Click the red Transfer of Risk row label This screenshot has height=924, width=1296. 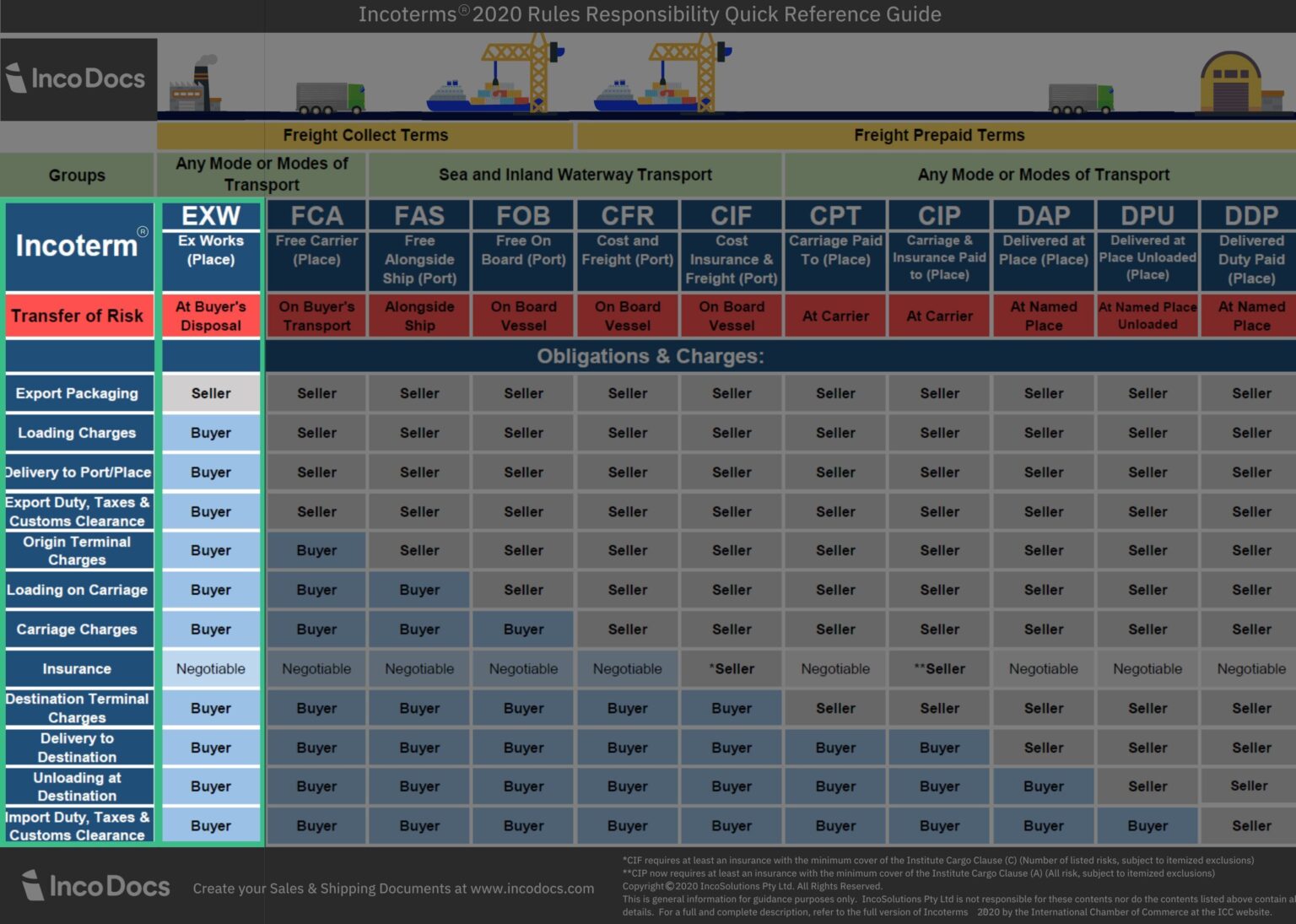point(78,316)
